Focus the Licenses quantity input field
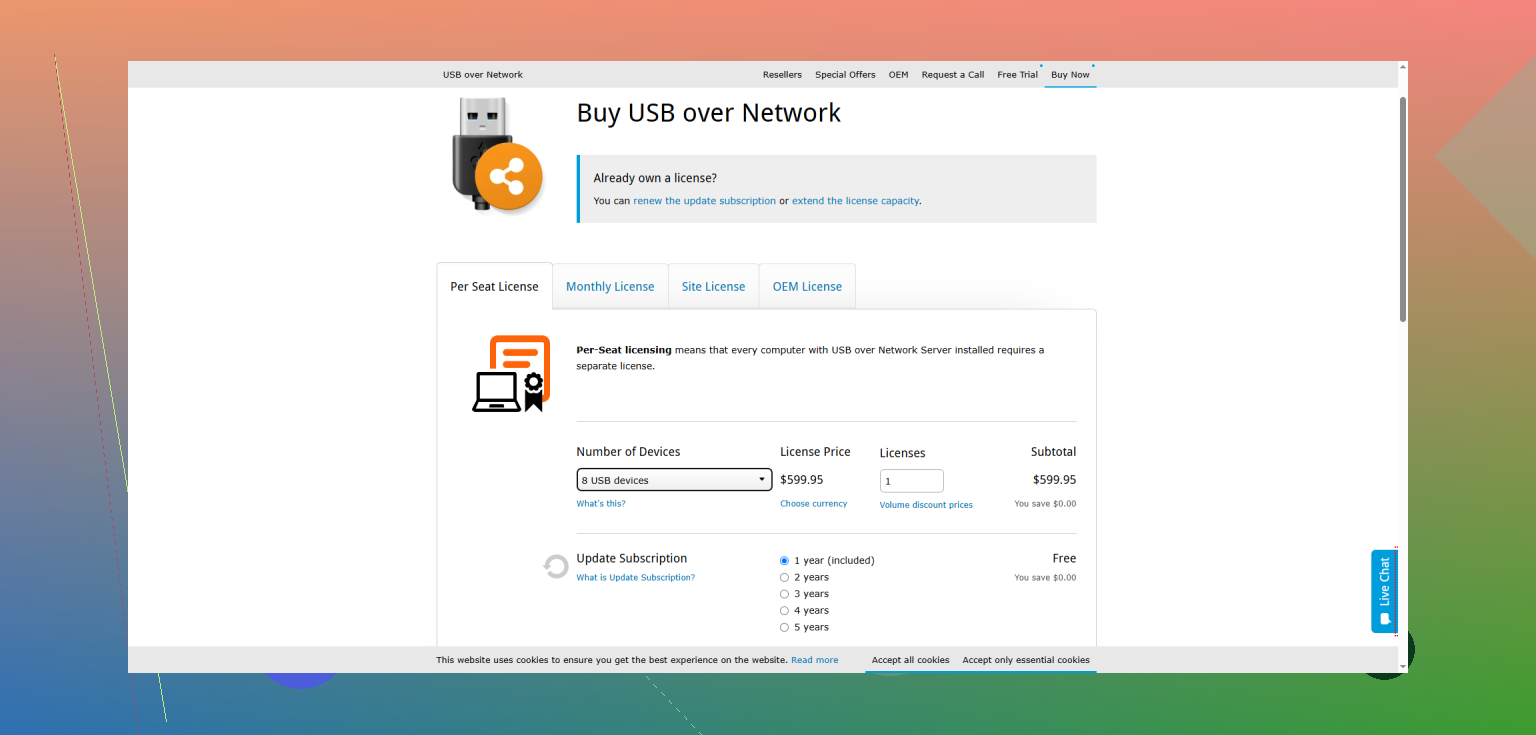 pos(912,481)
